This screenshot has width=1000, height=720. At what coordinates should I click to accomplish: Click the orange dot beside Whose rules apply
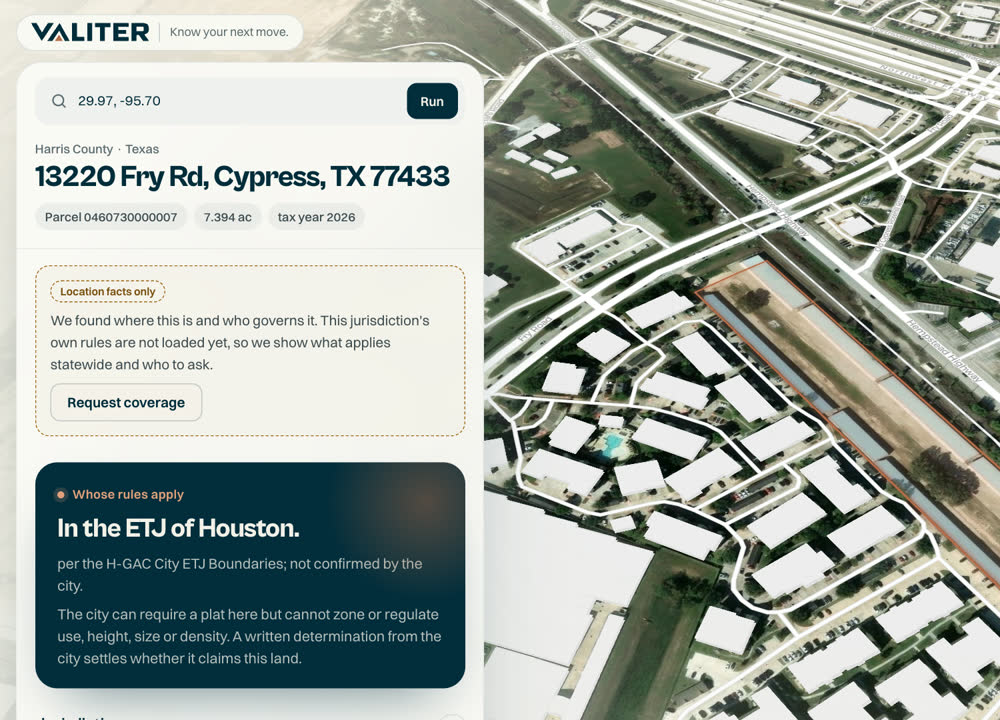point(61,495)
